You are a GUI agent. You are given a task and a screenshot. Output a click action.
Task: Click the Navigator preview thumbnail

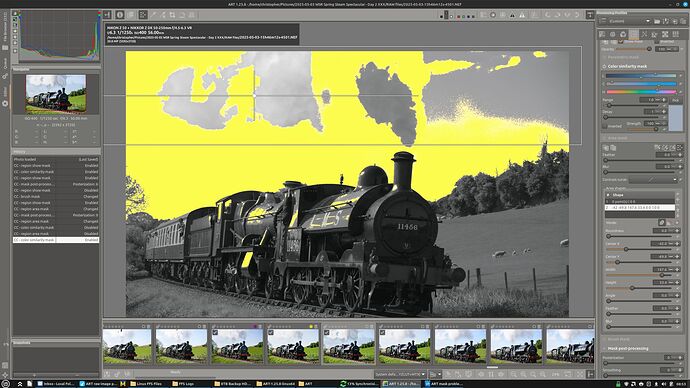click(x=56, y=93)
